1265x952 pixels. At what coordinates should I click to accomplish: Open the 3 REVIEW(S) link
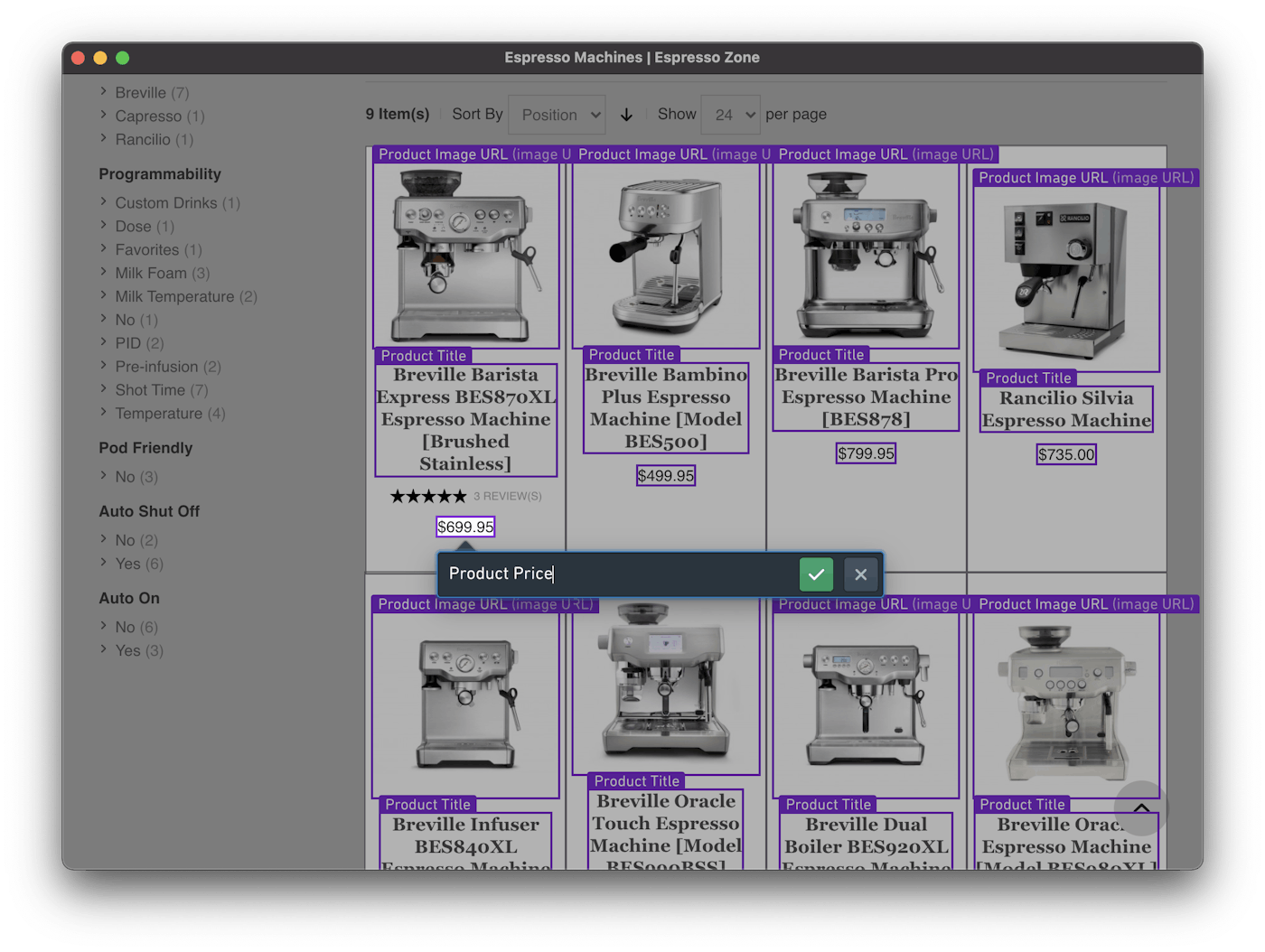[508, 496]
